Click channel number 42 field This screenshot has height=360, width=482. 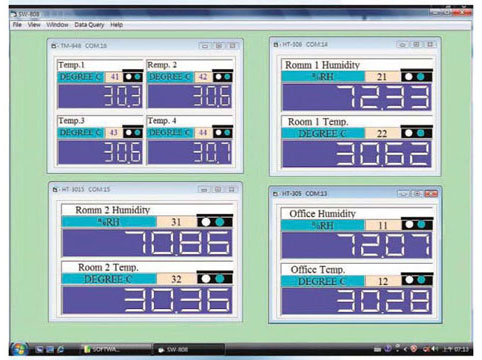coord(203,77)
